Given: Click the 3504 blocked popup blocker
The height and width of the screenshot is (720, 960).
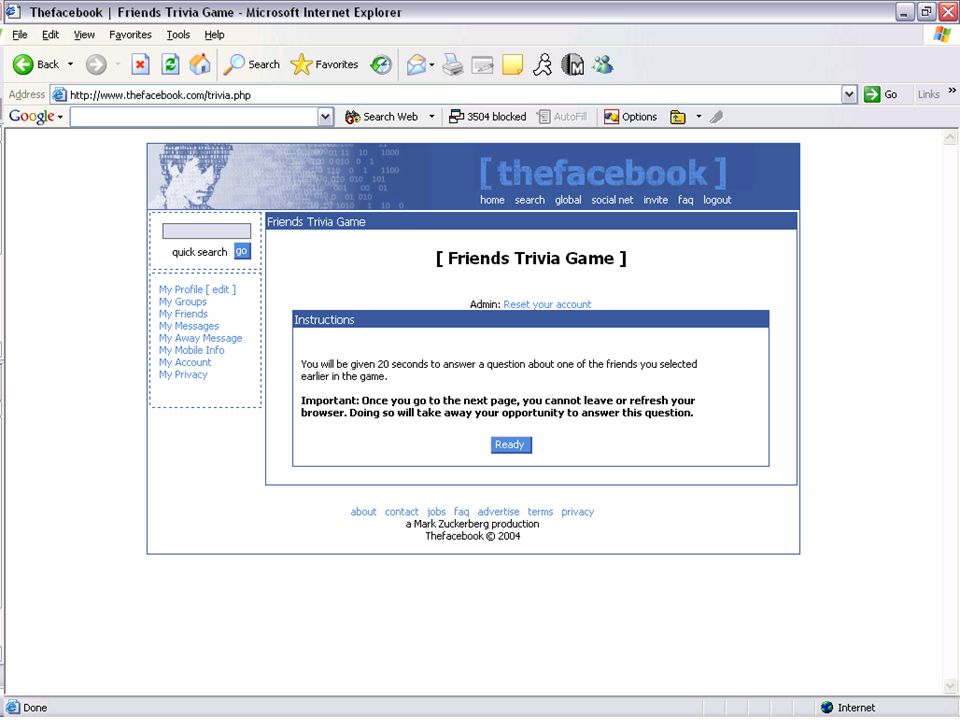Looking at the screenshot, I should (x=487, y=116).
